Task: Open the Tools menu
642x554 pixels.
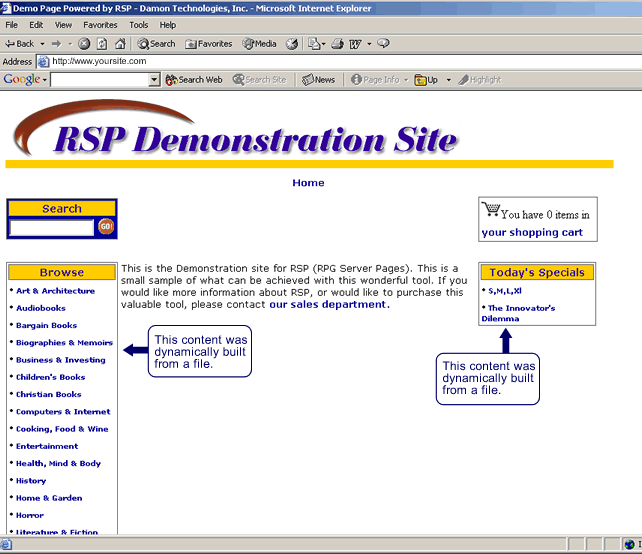Action: [x=139, y=25]
